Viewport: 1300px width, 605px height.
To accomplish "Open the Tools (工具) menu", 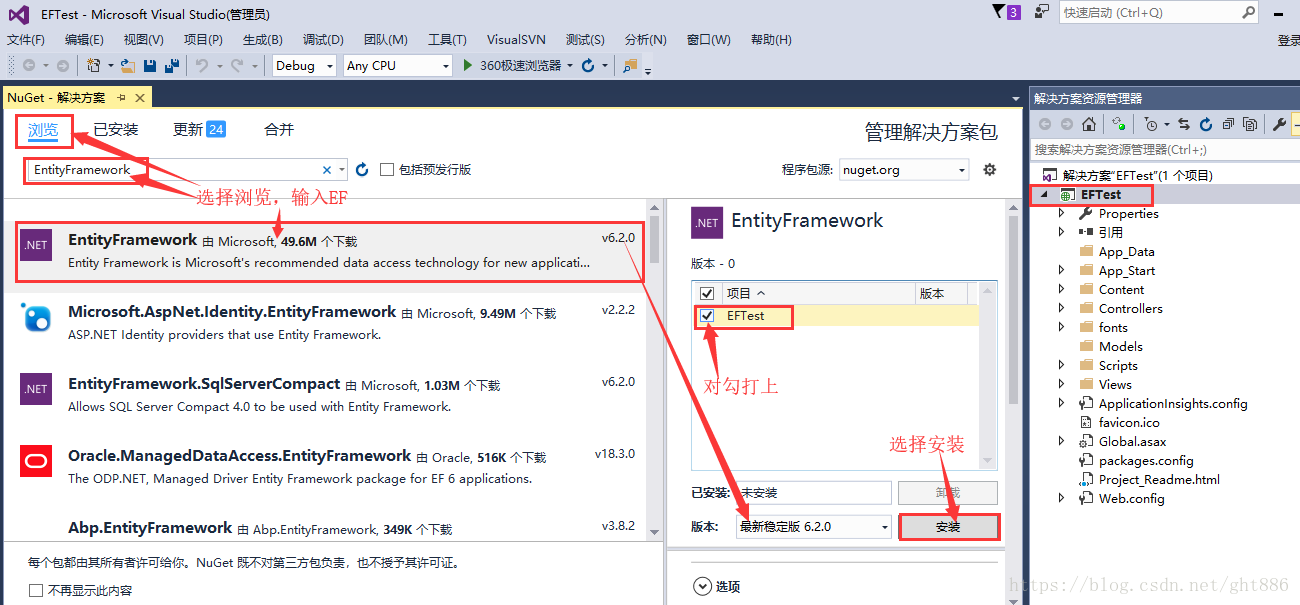I will tap(447, 40).
